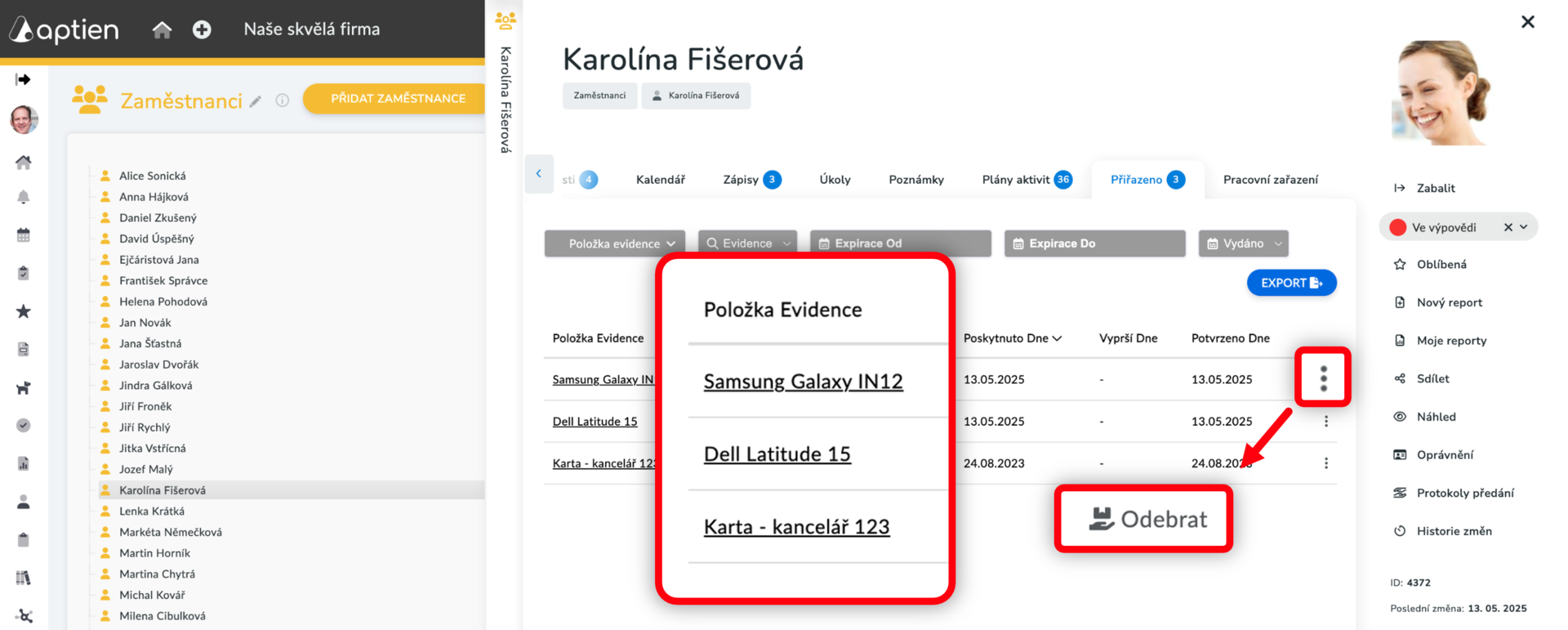Open Moje reporty
Image resolution: width=1568 pixels, height=630 pixels.
tap(1440, 341)
